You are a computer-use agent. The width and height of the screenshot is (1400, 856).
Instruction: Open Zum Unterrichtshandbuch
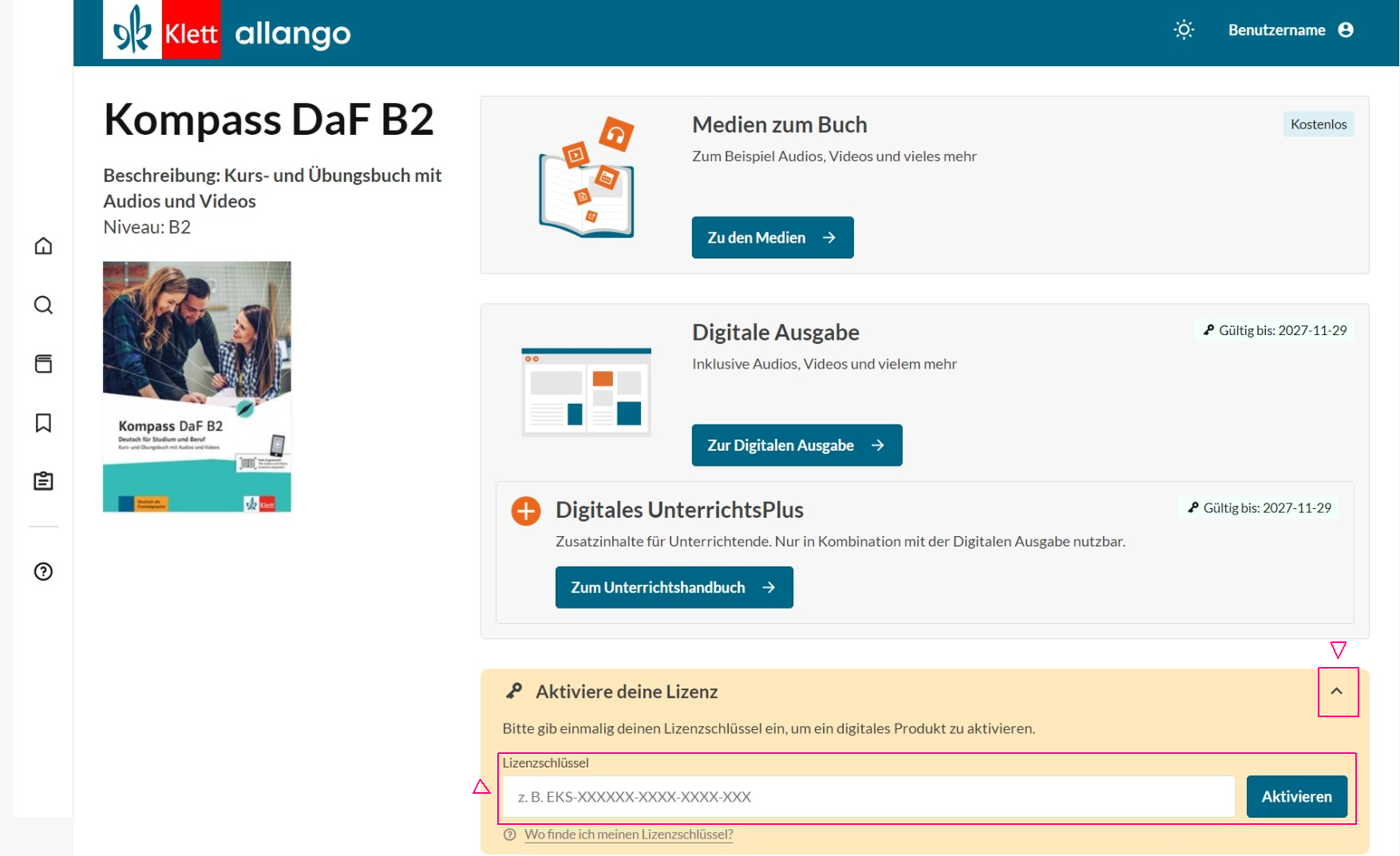coord(674,587)
